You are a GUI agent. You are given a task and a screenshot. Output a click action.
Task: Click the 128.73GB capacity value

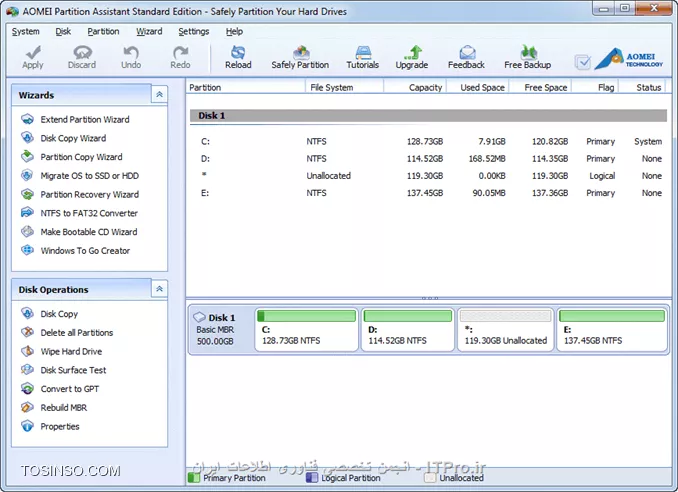(x=425, y=141)
